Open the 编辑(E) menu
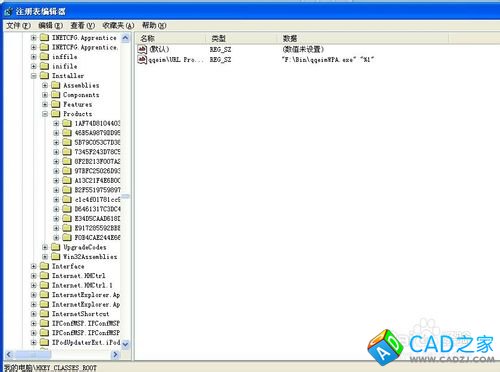This screenshot has width=500, height=372. point(50,25)
